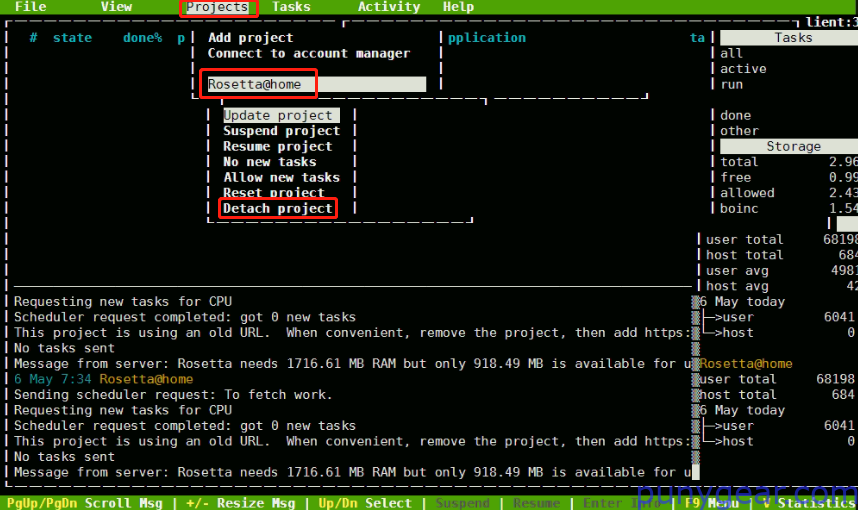
Task: Click PgUp/PgDn Scroll Msg hint in status bar
Action: click(84, 503)
